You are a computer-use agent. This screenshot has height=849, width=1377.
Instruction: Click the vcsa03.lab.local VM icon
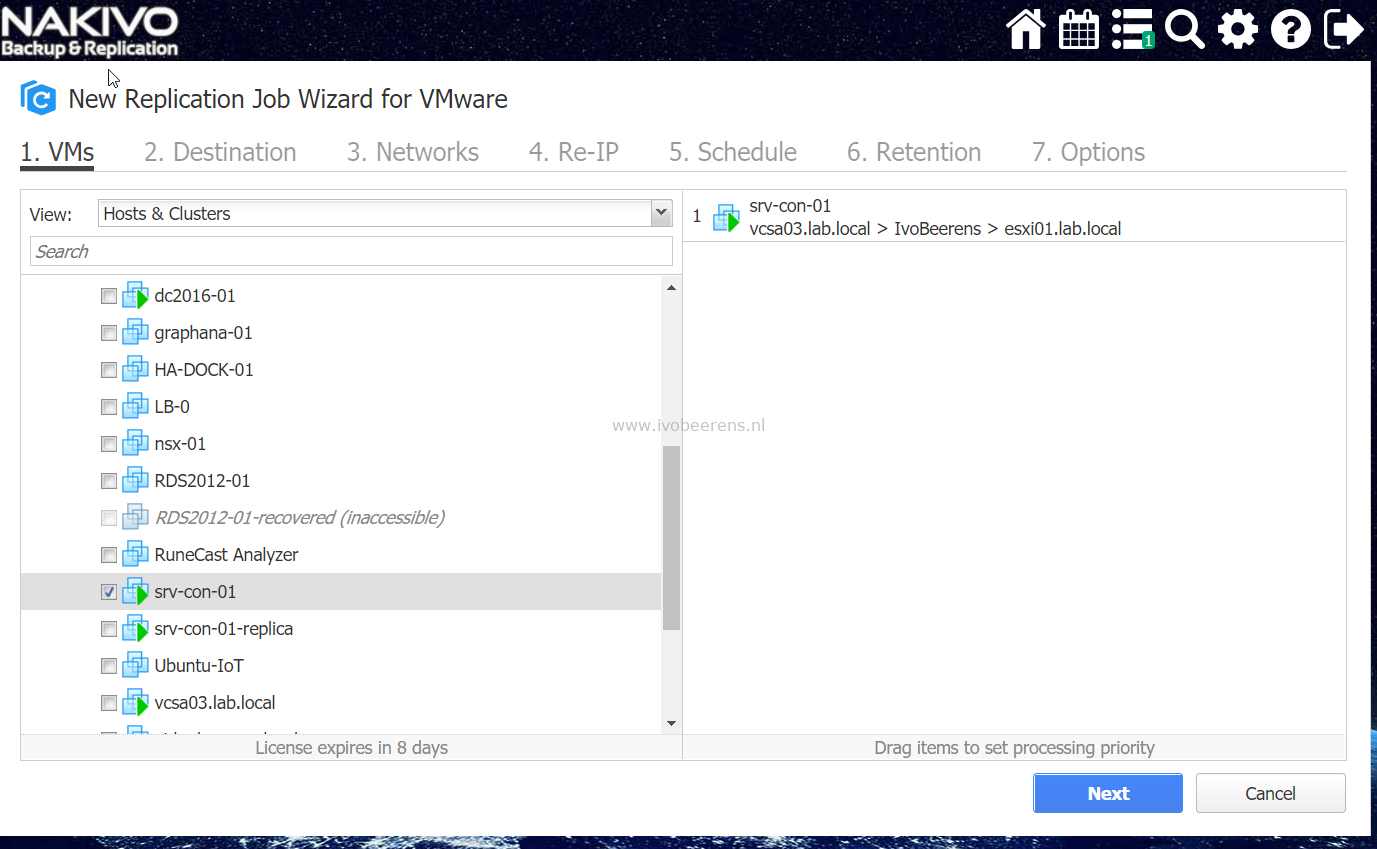(x=135, y=703)
